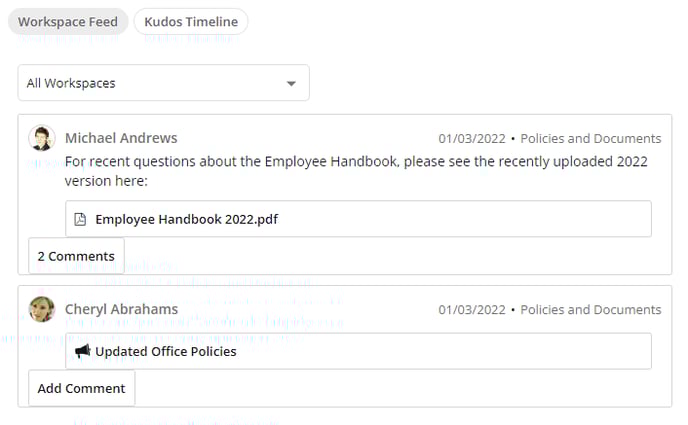
Task: Open the All Workspaces dropdown
Action: [x=164, y=83]
